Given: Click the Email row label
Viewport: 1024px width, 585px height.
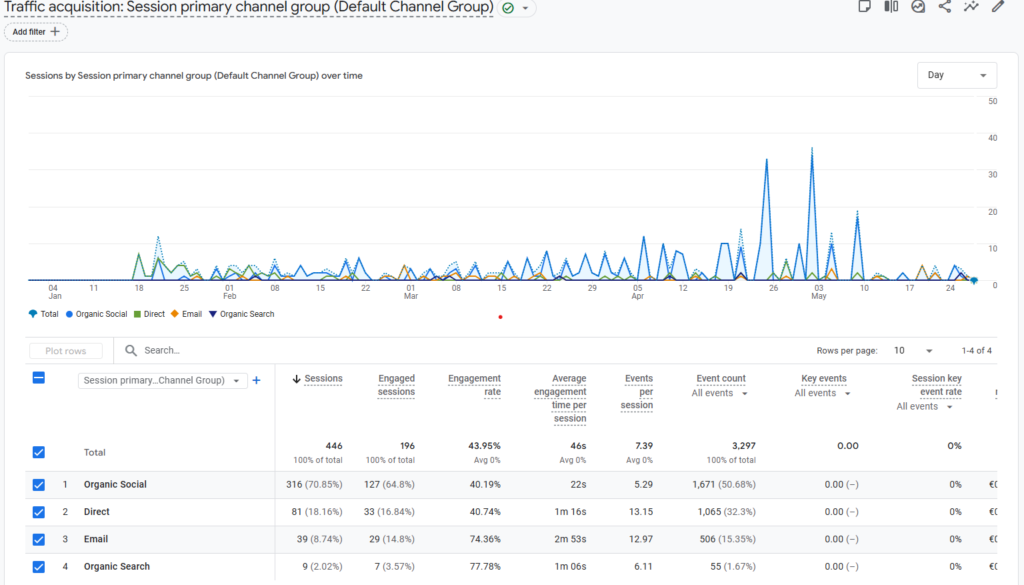Looking at the screenshot, I should (x=95, y=539).
